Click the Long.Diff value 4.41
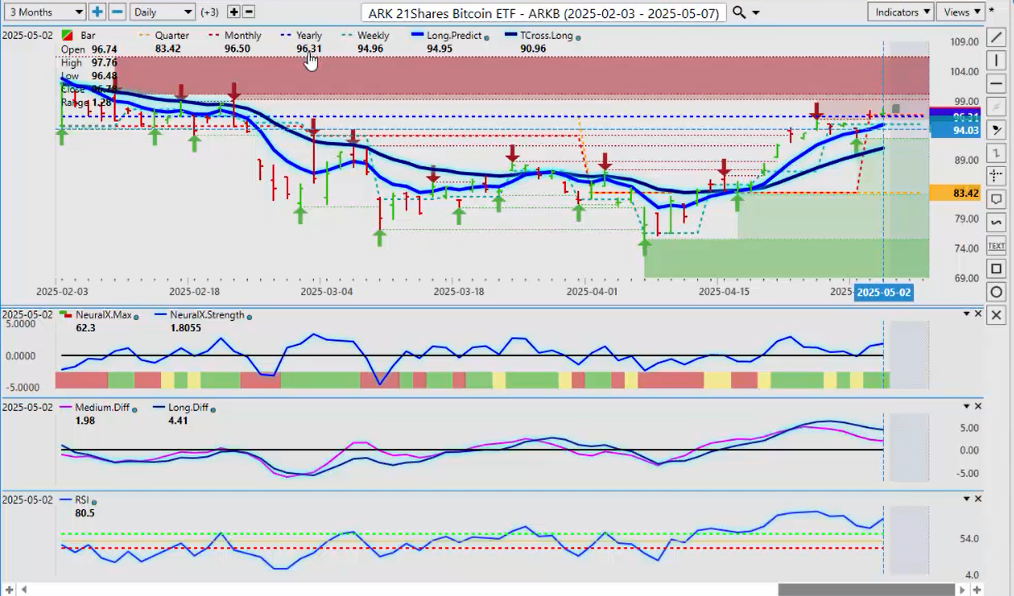 pyautogui.click(x=178, y=420)
